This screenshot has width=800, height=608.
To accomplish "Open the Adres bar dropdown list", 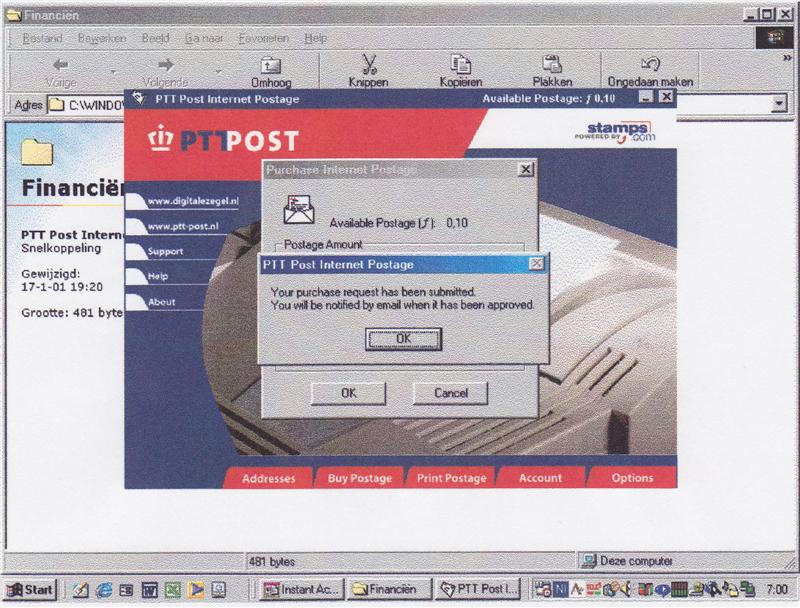I will 779,105.
